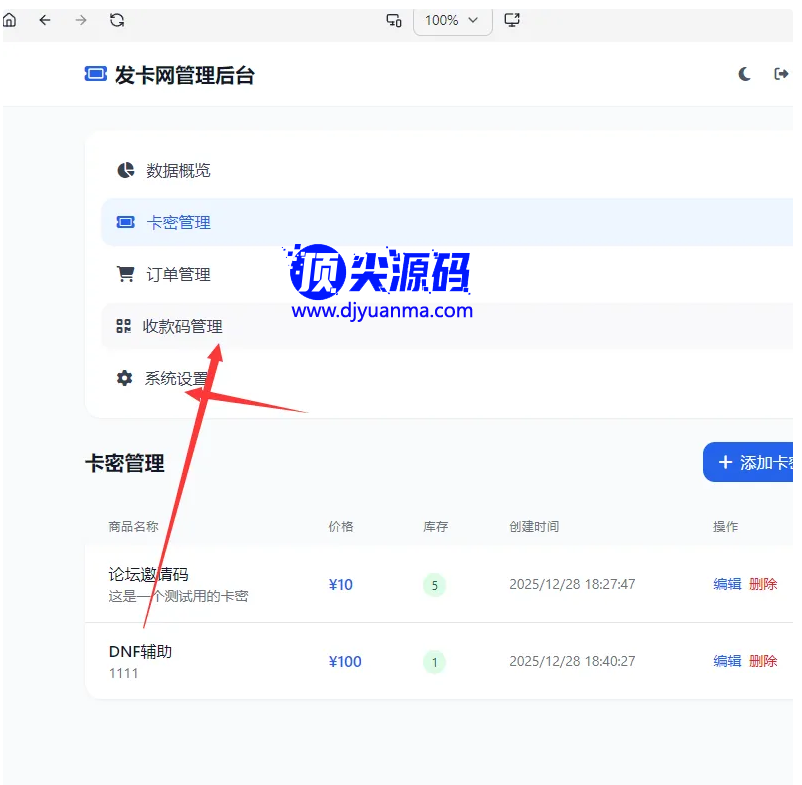Screen dimensions: 802x785
Task: Toggle dark mode with the moon icon
Action: pos(745,74)
